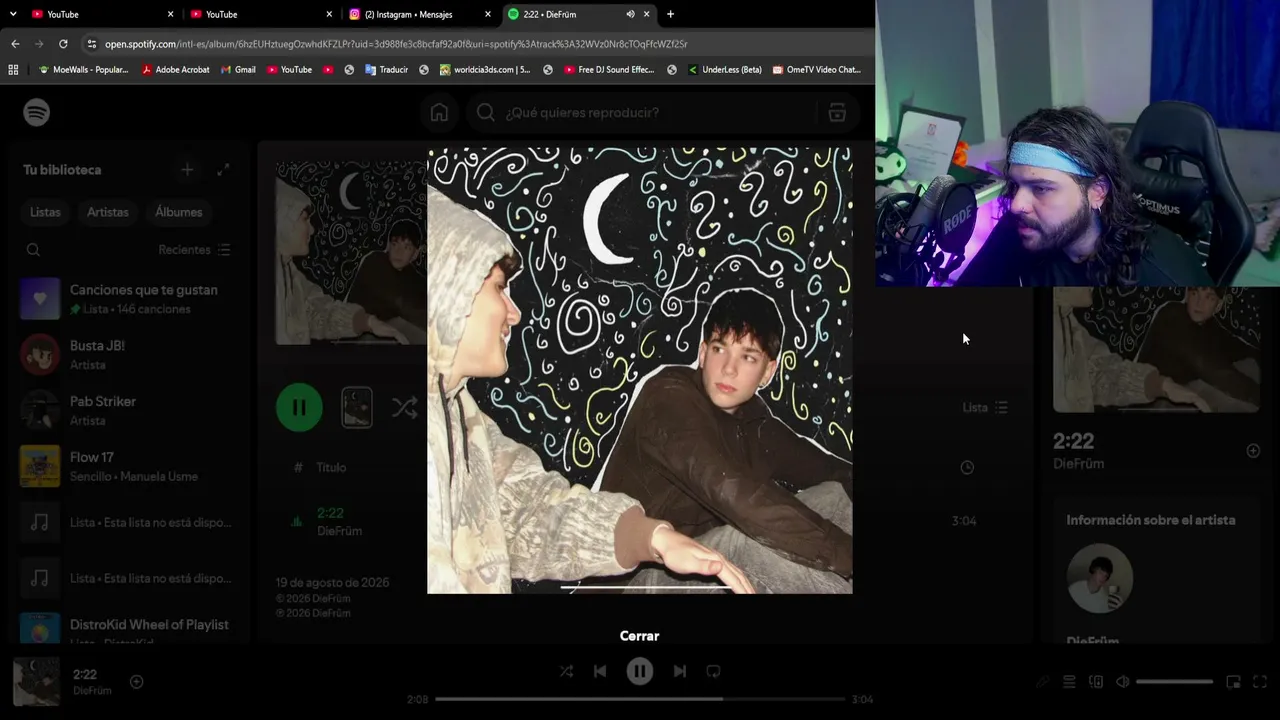Adjust the Spotify volume slider
1280x720 pixels.
coord(1175,682)
